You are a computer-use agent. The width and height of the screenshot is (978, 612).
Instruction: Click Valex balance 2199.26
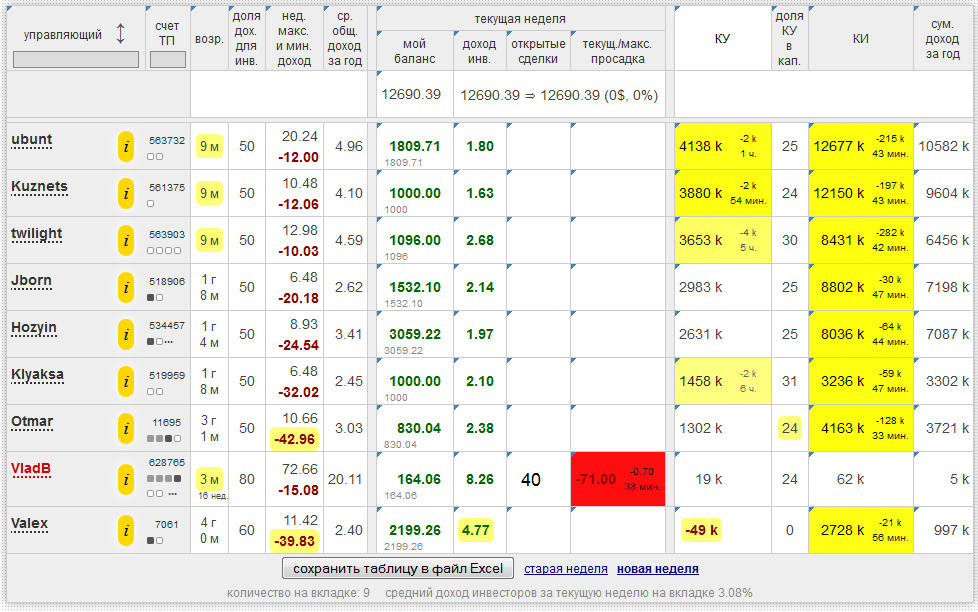click(x=415, y=530)
